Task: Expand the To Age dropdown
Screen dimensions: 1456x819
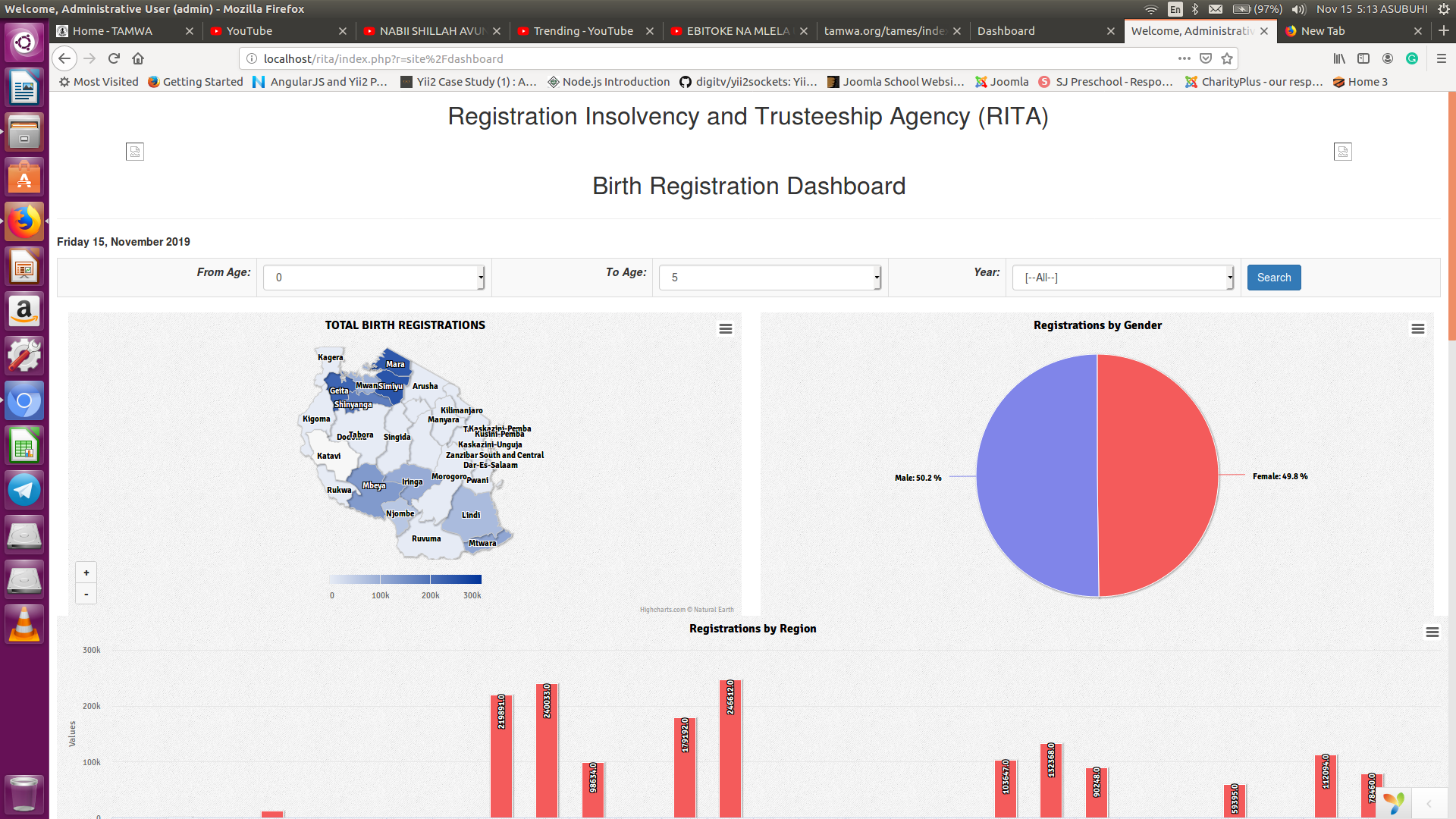Action: coord(770,278)
